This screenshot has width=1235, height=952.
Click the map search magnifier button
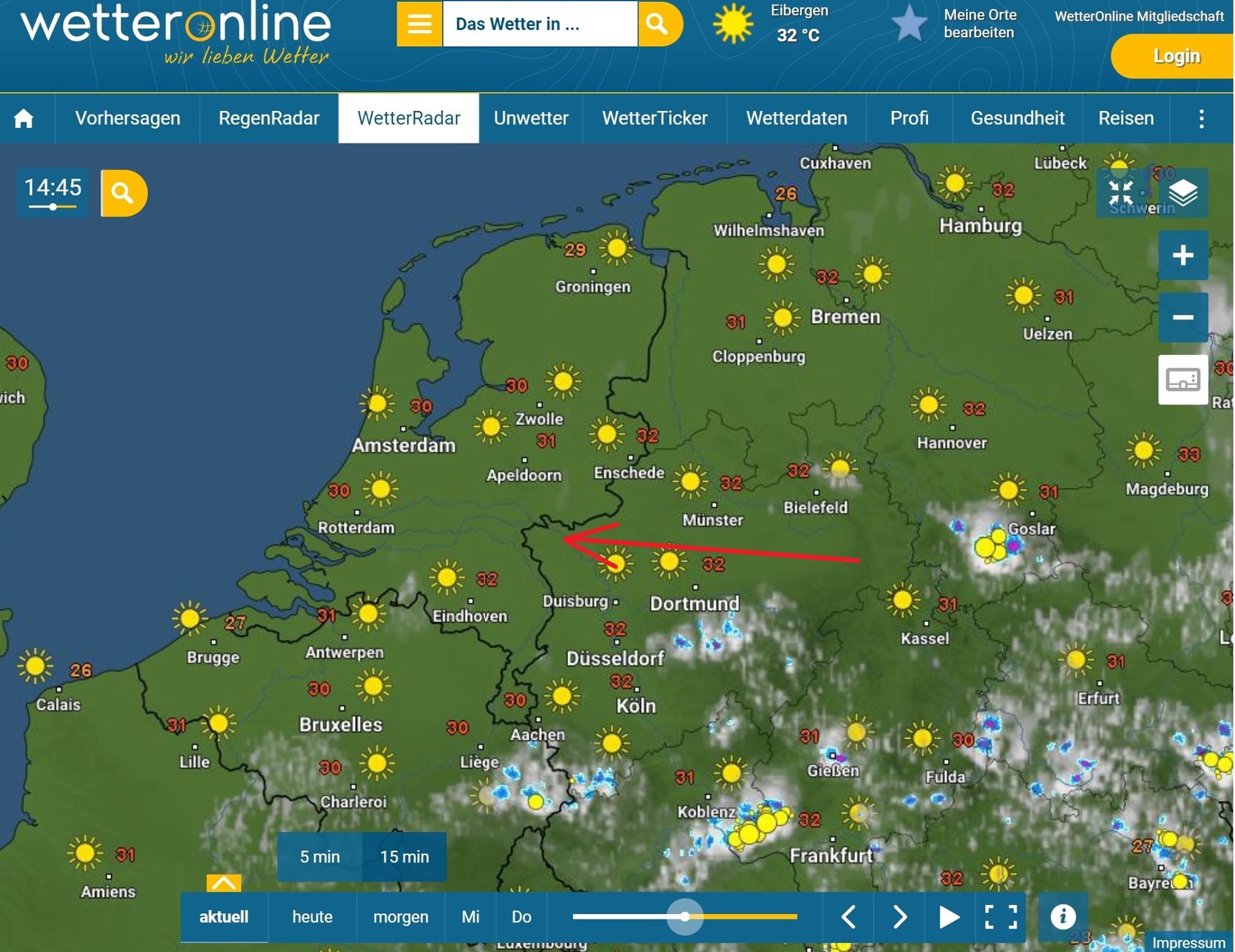pos(124,194)
